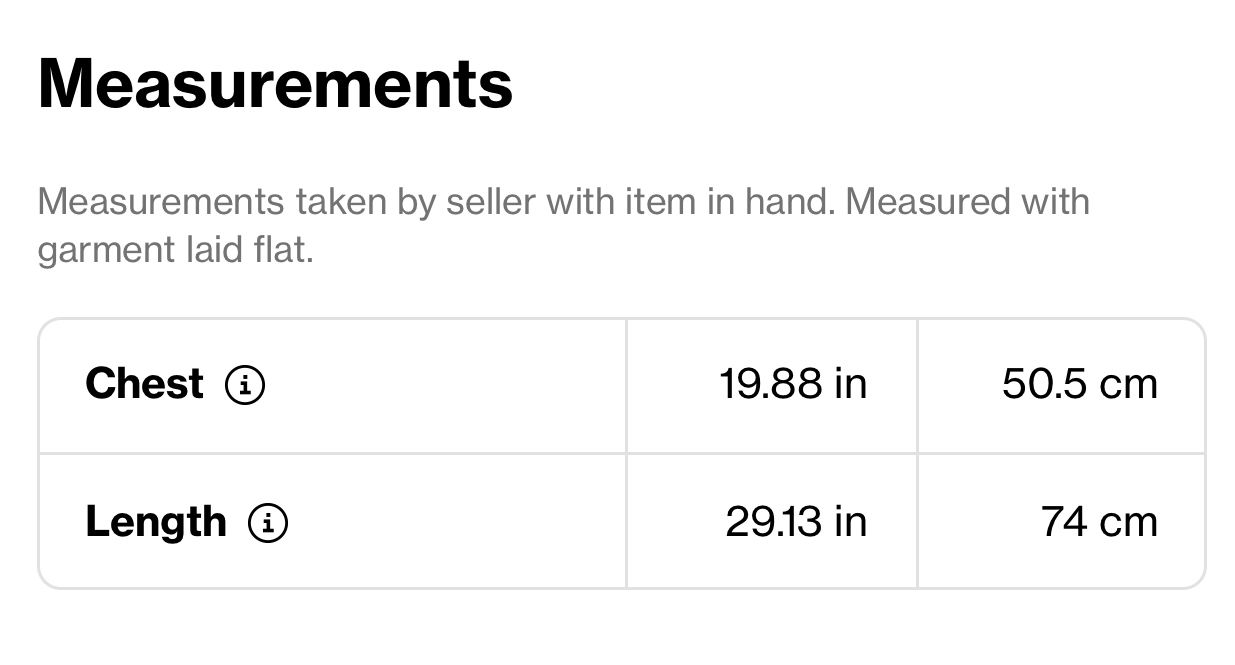Click the "Measured with" phrase
This screenshot has height=665, width=1235.
[x=967, y=203]
